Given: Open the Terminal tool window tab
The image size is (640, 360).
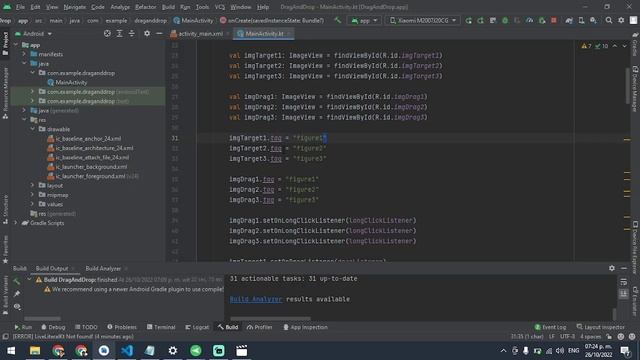Looking at the screenshot, I should tap(161, 327).
